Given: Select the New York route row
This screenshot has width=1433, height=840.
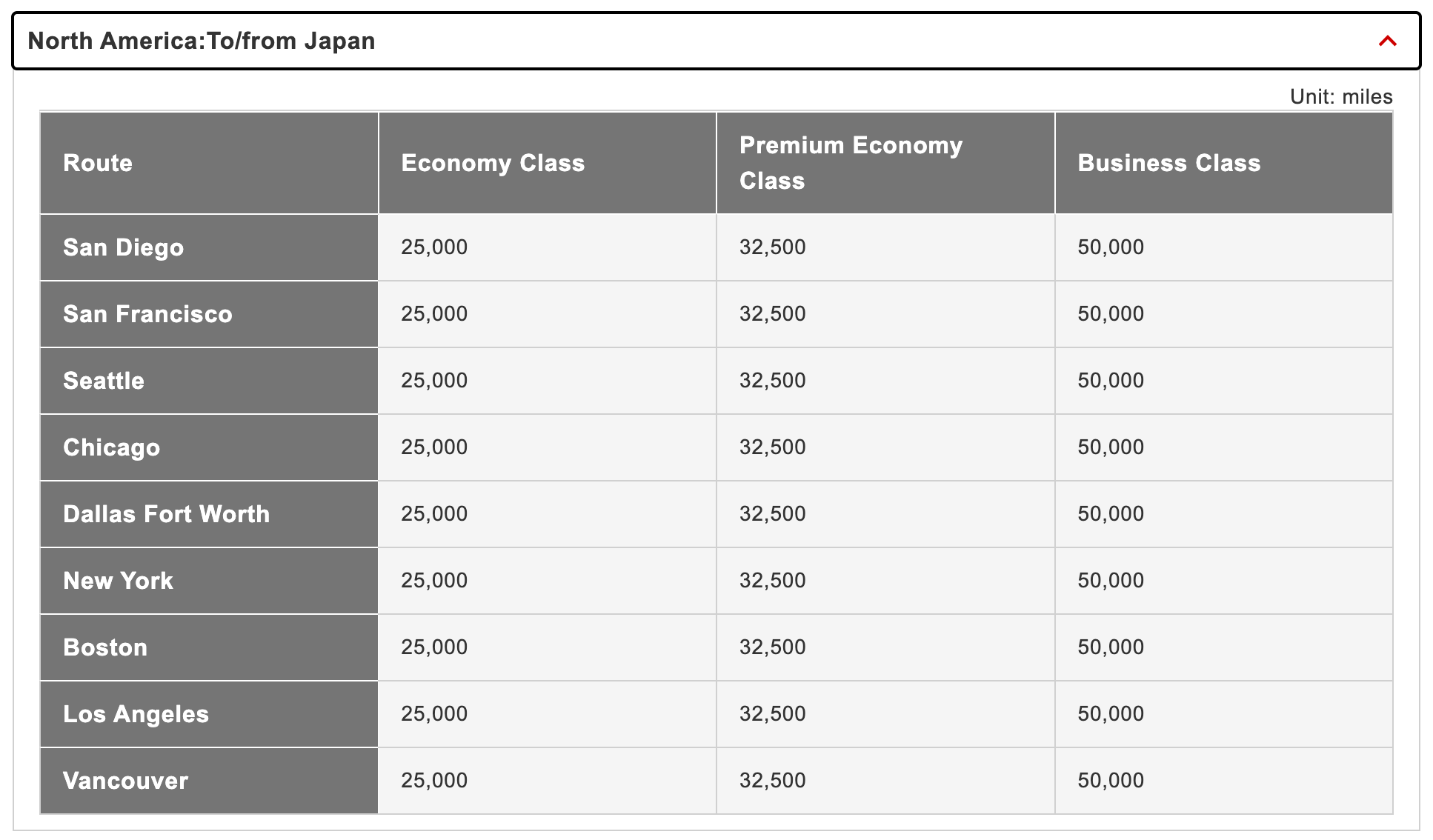Looking at the screenshot, I should [x=118, y=581].
